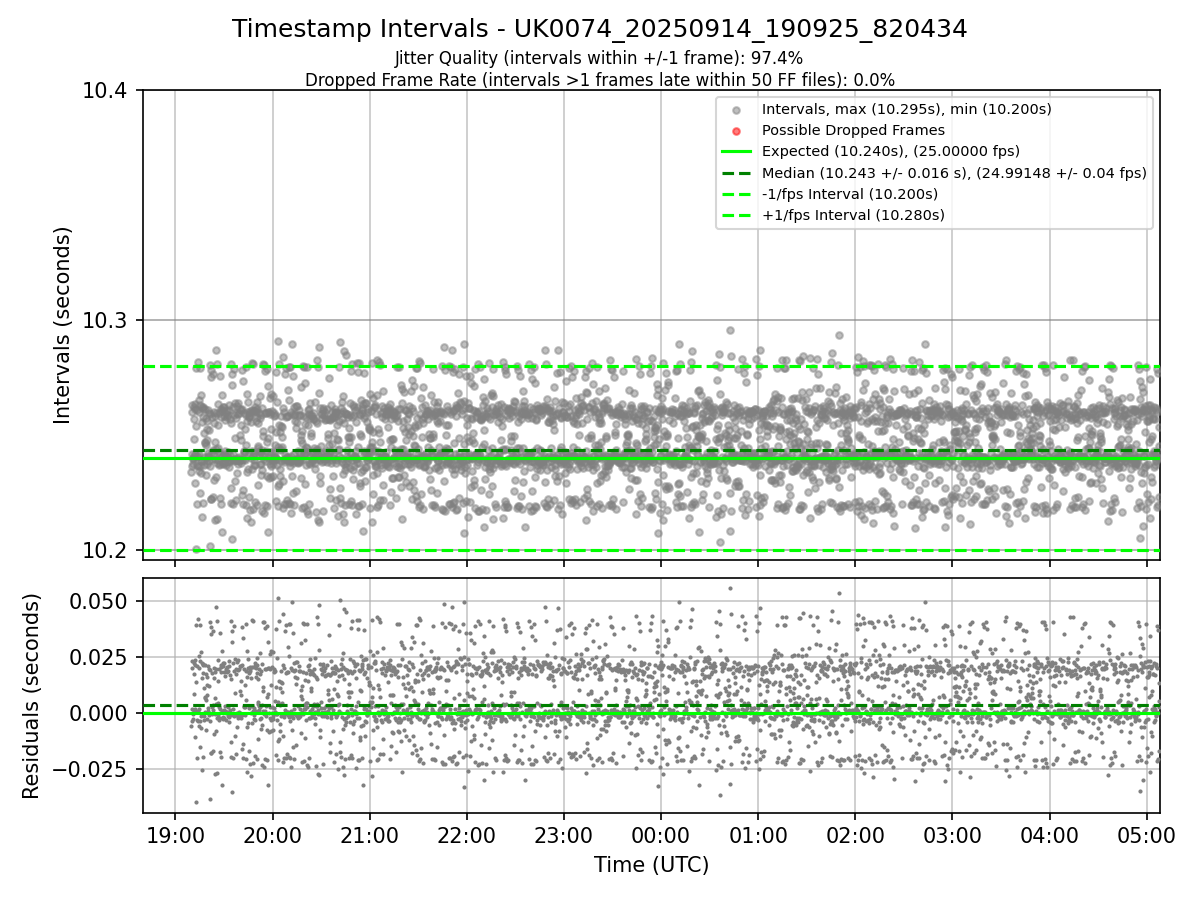The height and width of the screenshot is (900, 1200).
Task: Click the 05:00 time tick label
Action: (x=1146, y=835)
